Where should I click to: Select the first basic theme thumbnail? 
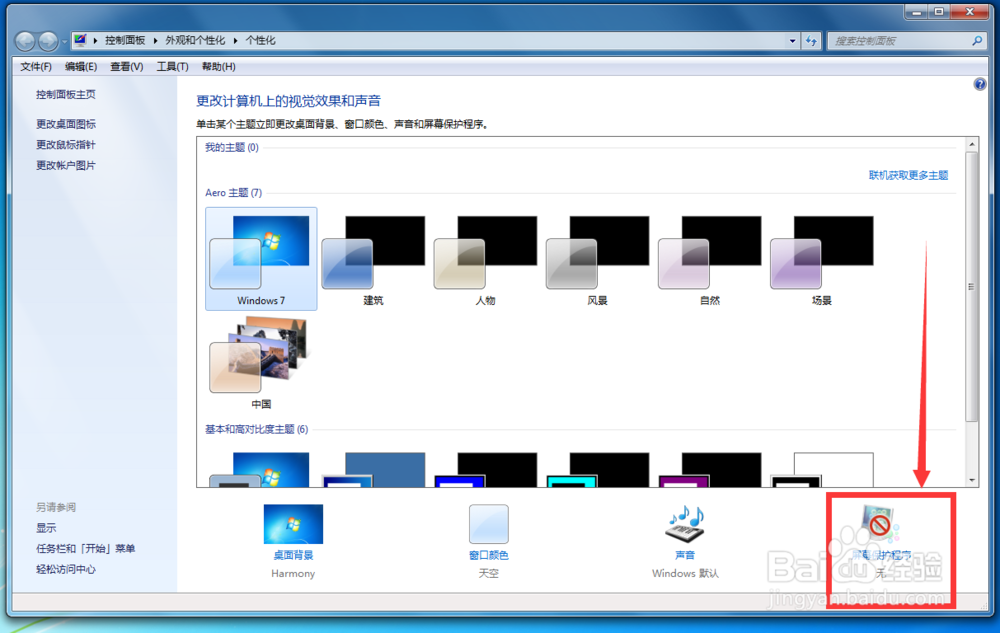[x=261, y=470]
